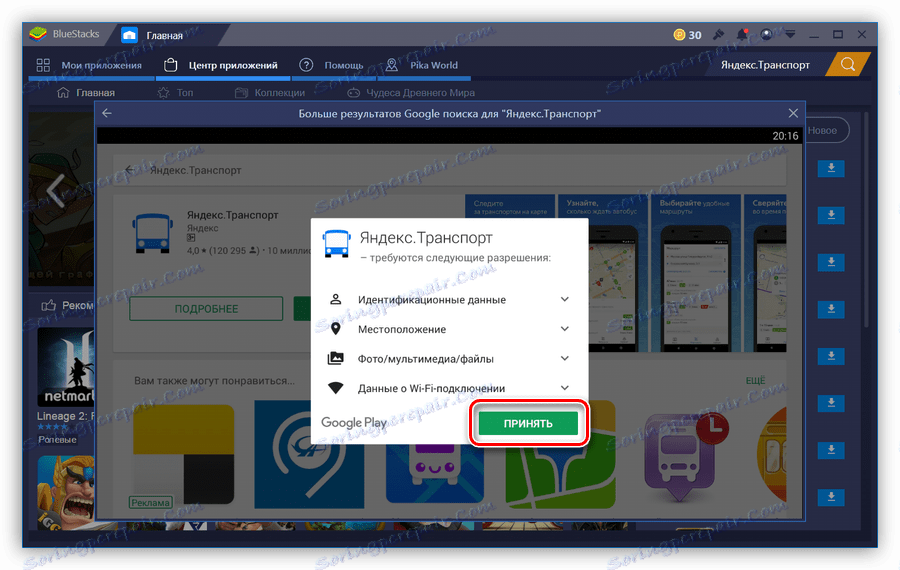Go to Главная in the sub-navigation
Viewport: 900px width, 570px height.
[x=86, y=92]
